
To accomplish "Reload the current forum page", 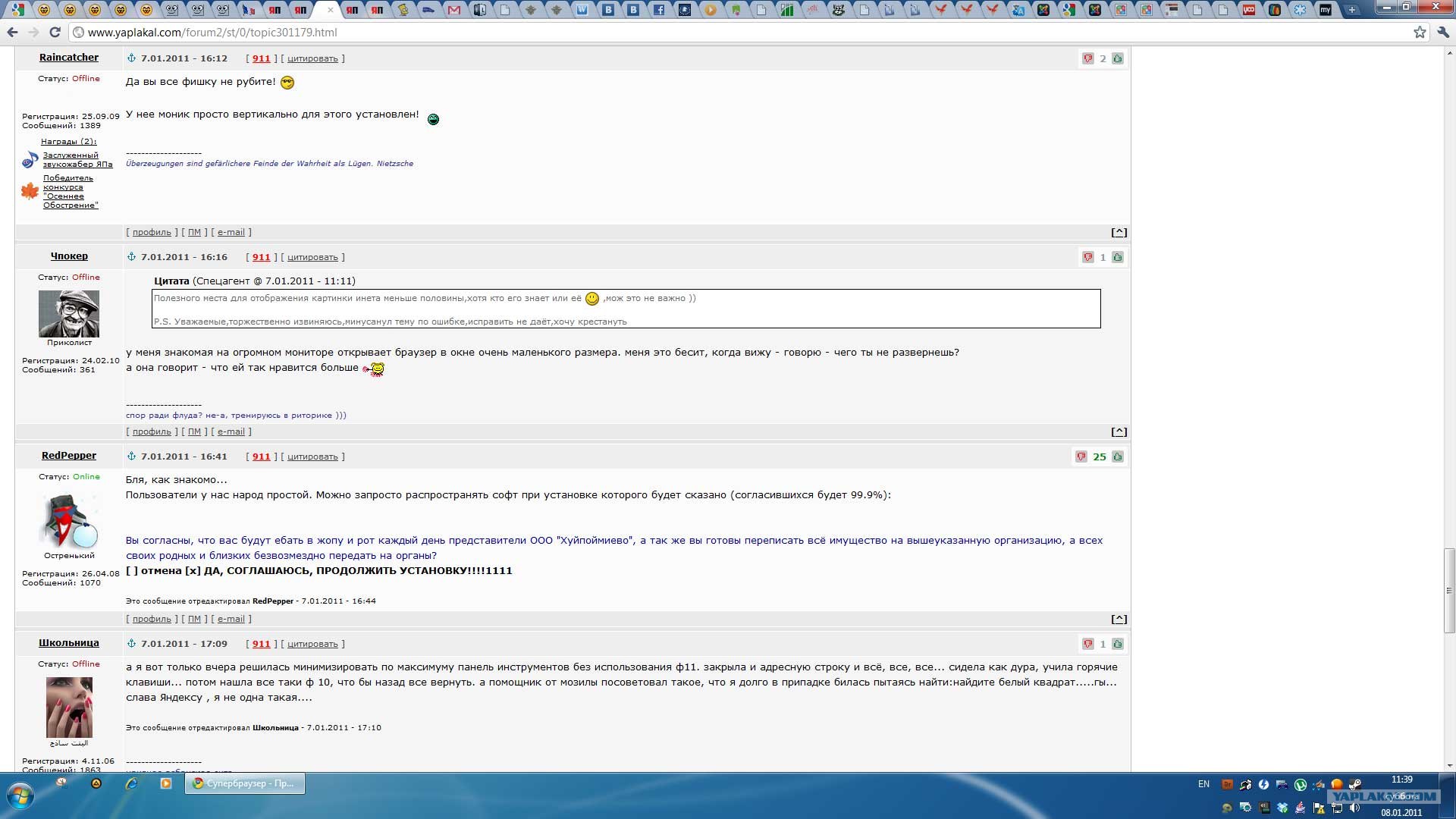I will (55, 33).
